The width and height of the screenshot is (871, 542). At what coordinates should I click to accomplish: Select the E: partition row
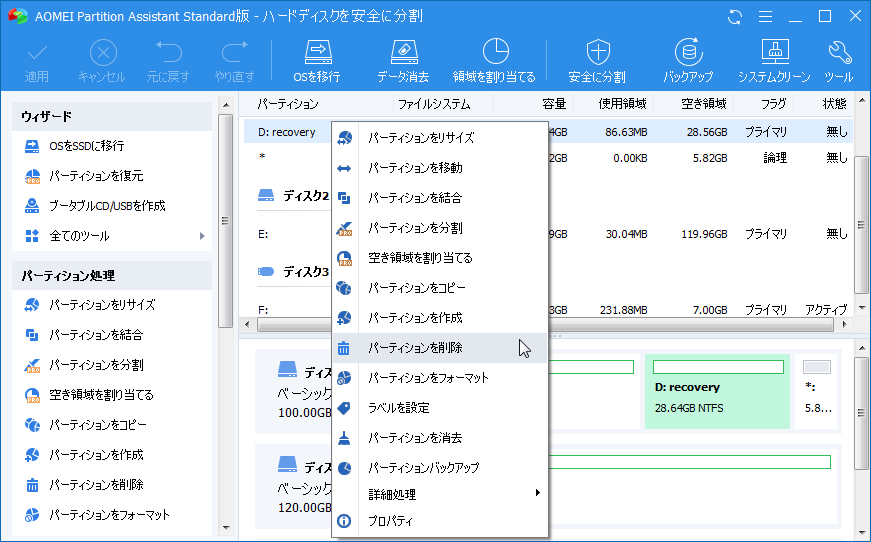pyautogui.click(x=548, y=234)
